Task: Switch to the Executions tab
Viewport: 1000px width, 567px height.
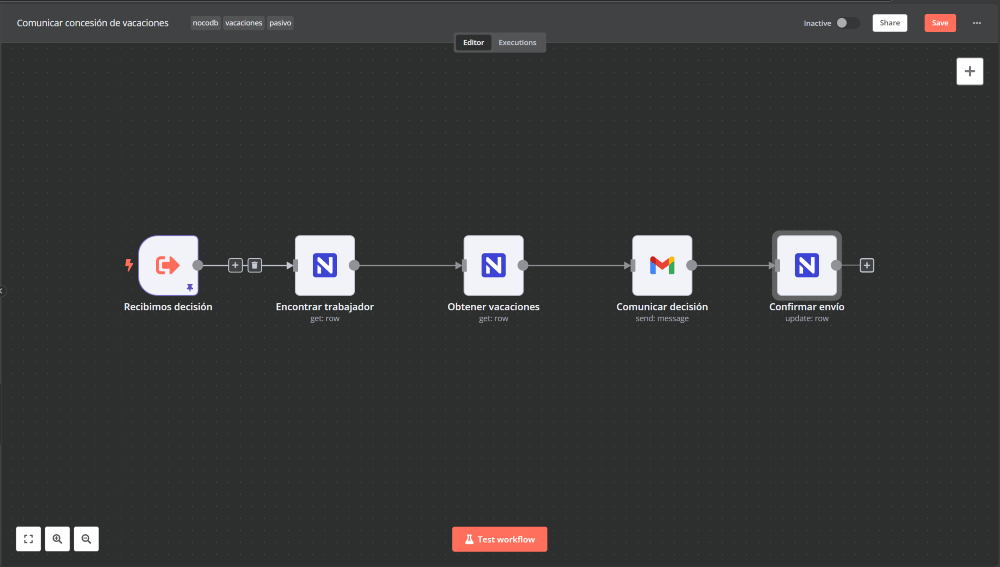Action: click(x=517, y=43)
